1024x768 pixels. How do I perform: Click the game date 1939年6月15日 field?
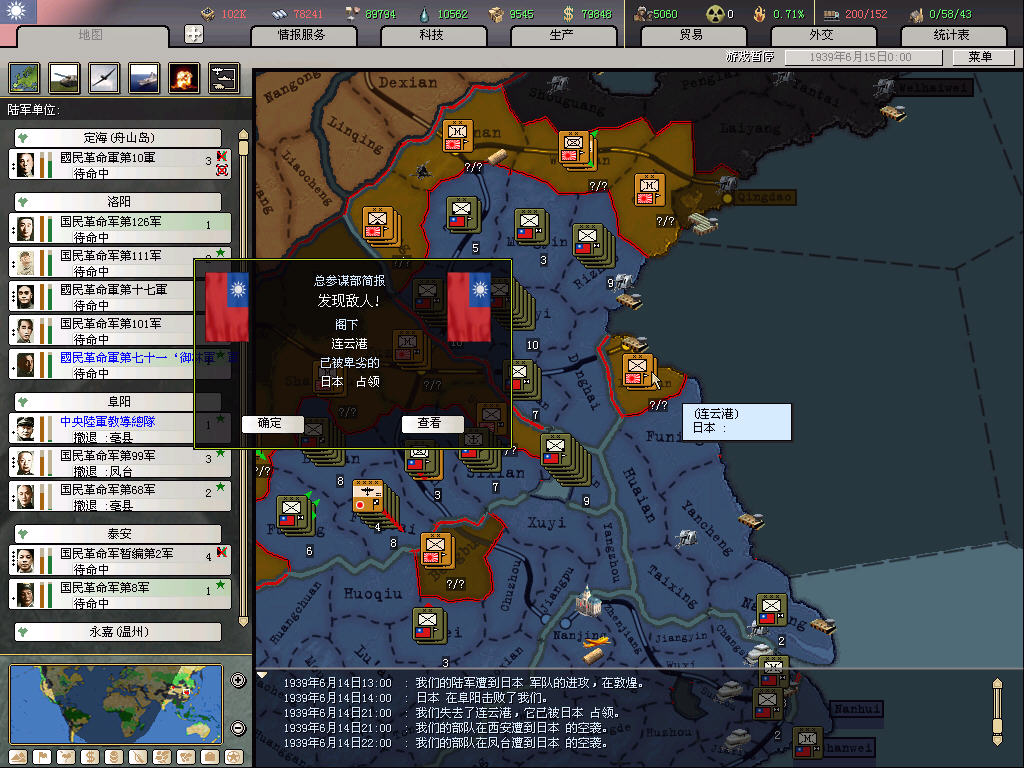[x=863, y=57]
